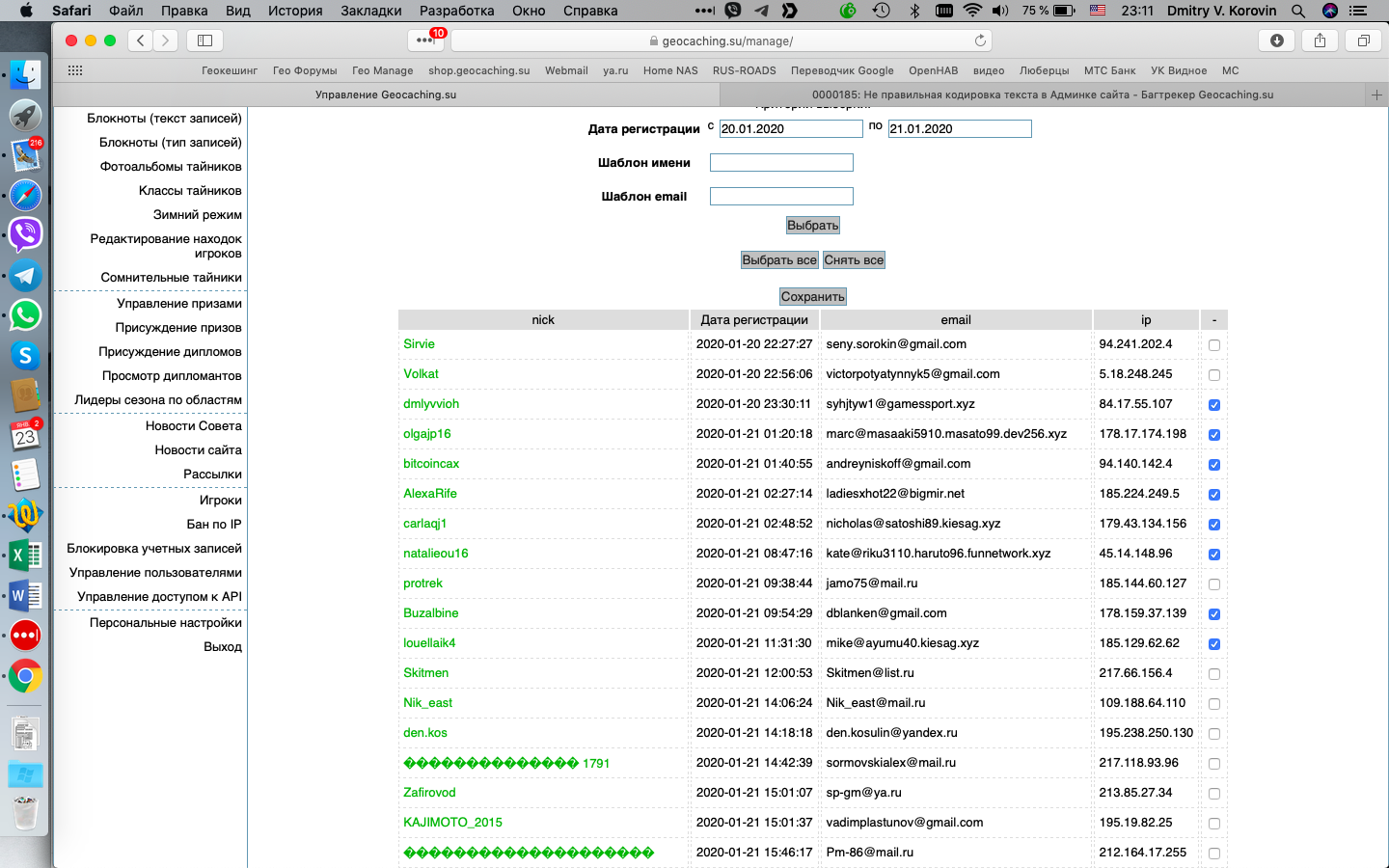Reload the page with the refresh icon
Image resolution: width=1389 pixels, height=868 pixels.
point(980,41)
